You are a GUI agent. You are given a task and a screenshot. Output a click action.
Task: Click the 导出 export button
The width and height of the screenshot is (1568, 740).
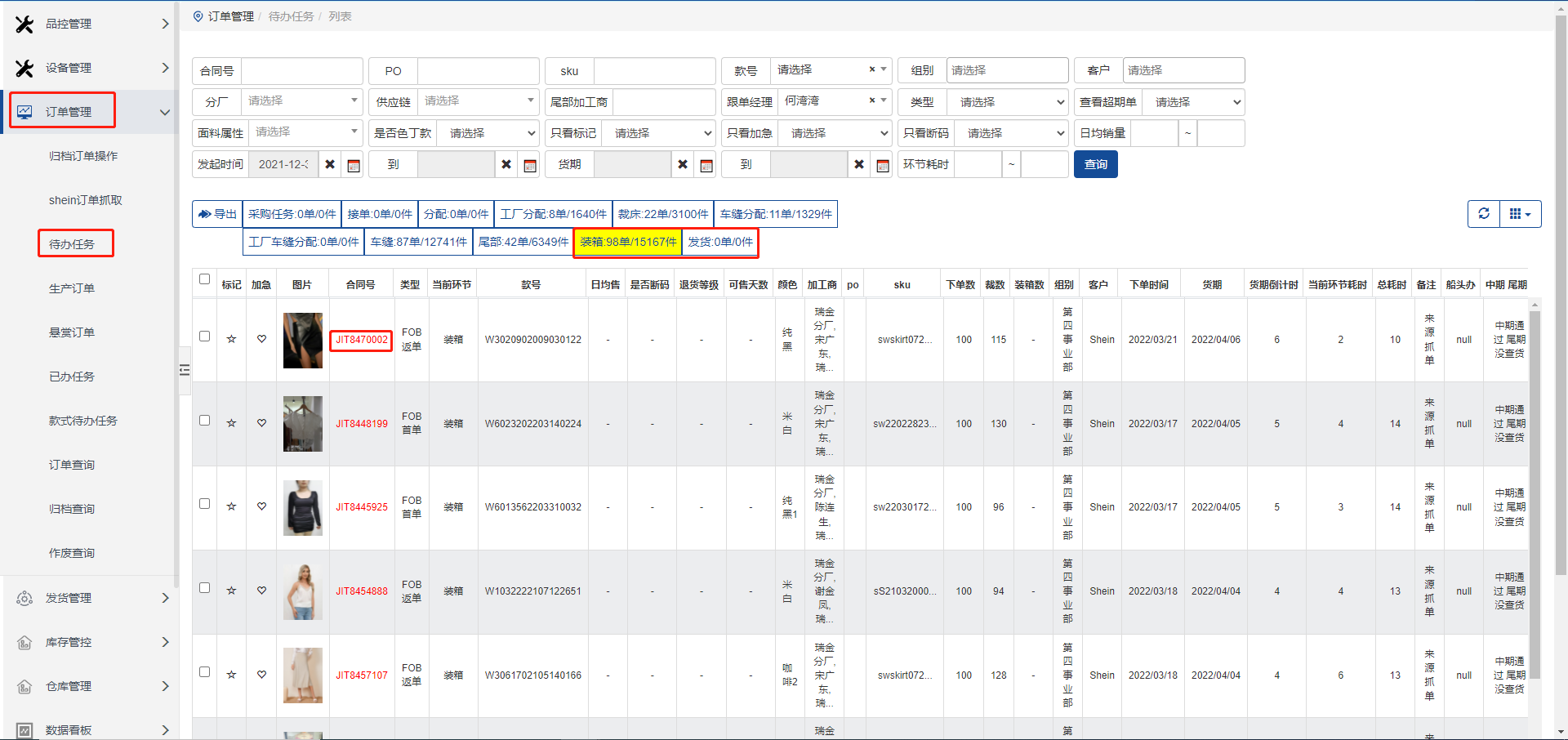[217, 214]
